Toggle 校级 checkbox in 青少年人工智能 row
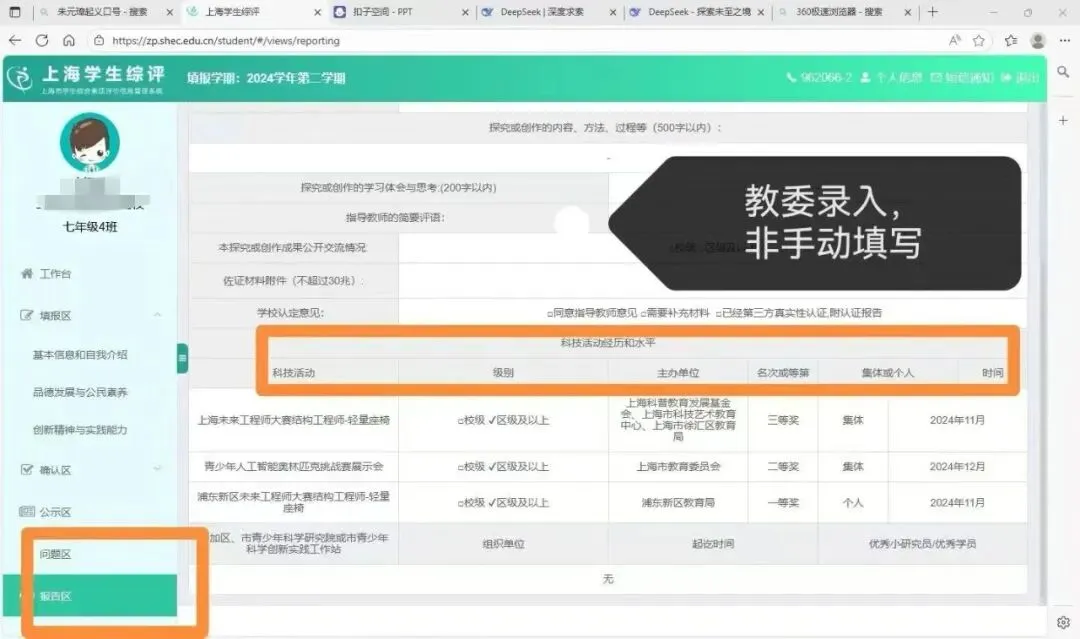The width and height of the screenshot is (1080, 639). (461, 467)
